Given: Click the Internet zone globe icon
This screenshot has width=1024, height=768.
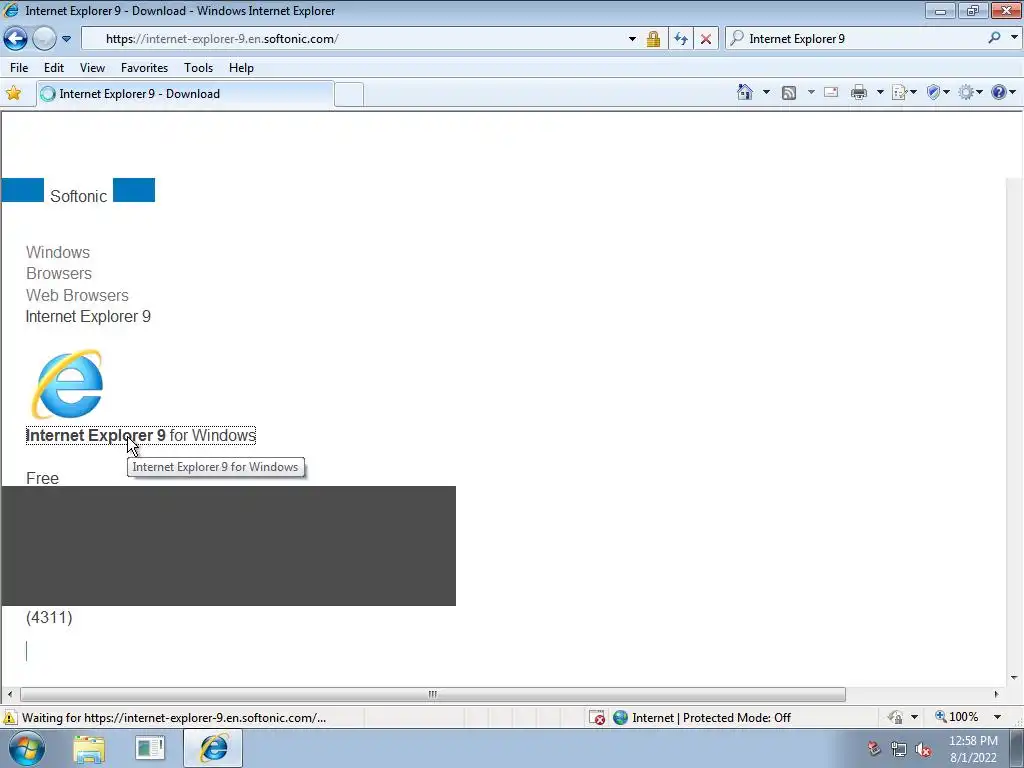Looking at the screenshot, I should (x=620, y=717).
